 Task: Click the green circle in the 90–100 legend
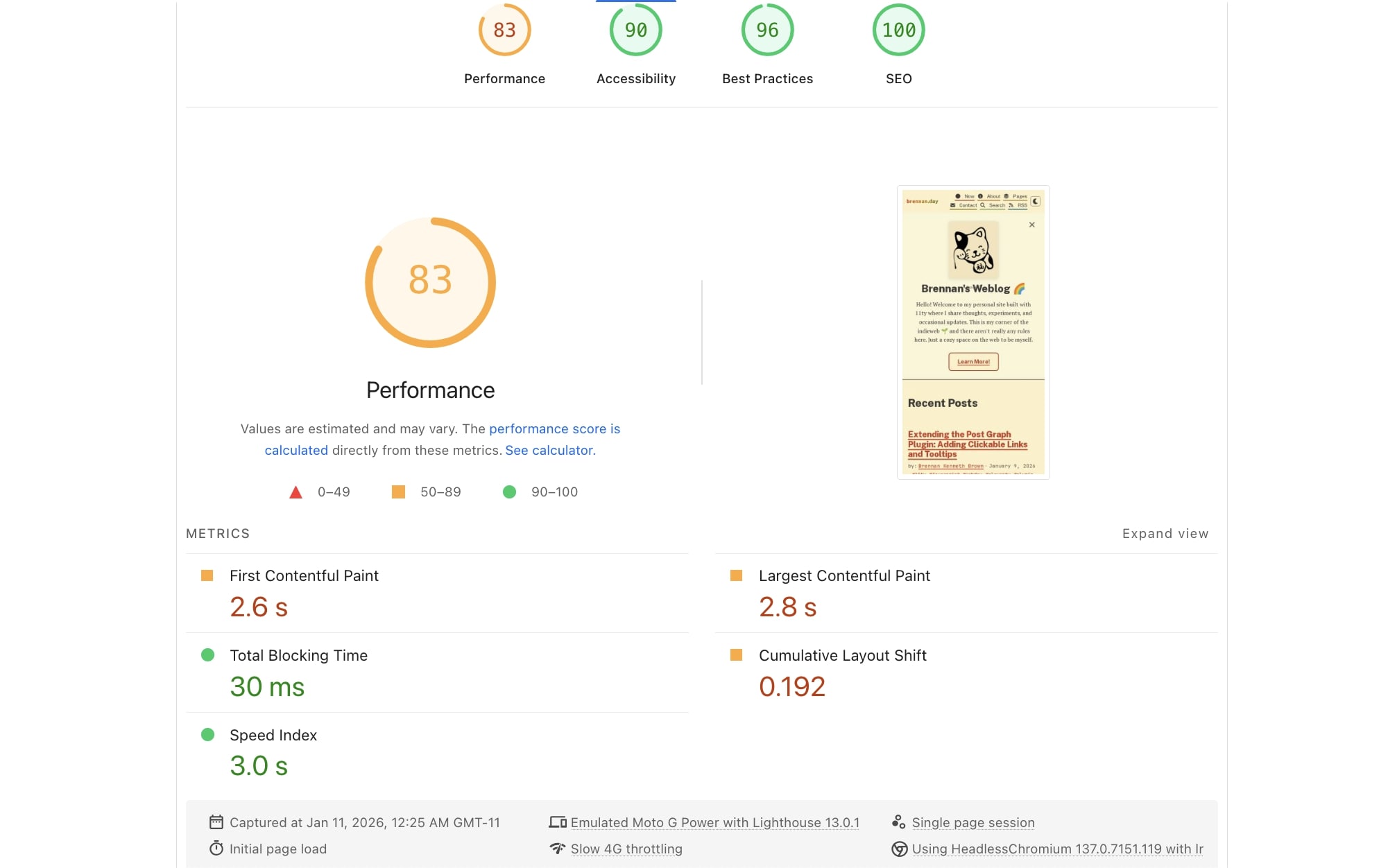(x=511, y=492)
